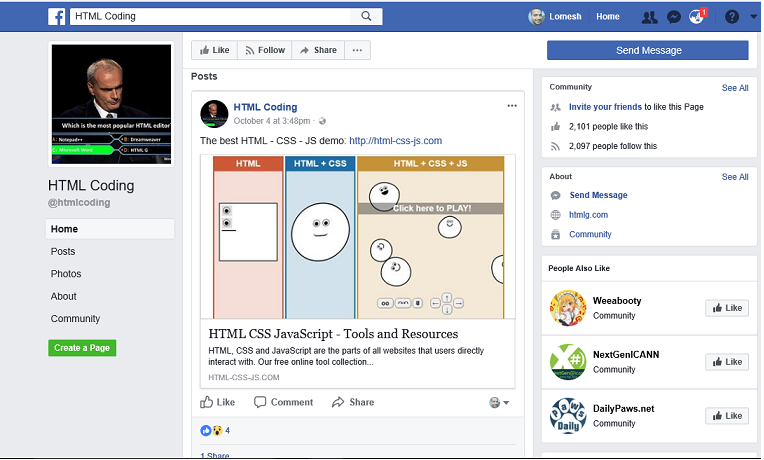Open the Messenger icon in top bar

[x=675, y=17]
